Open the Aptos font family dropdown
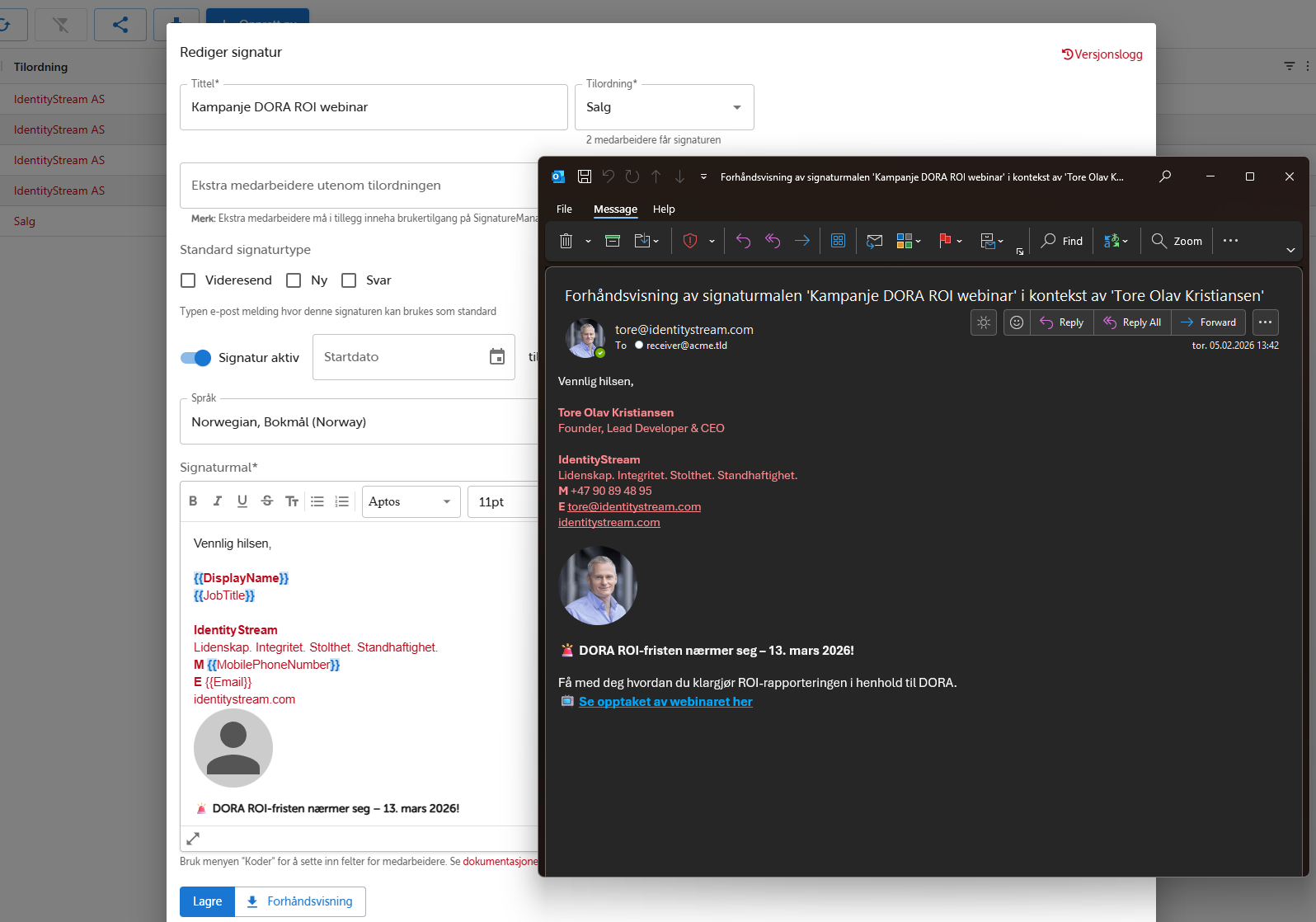 pyautogui.click(x=410, y=501)
